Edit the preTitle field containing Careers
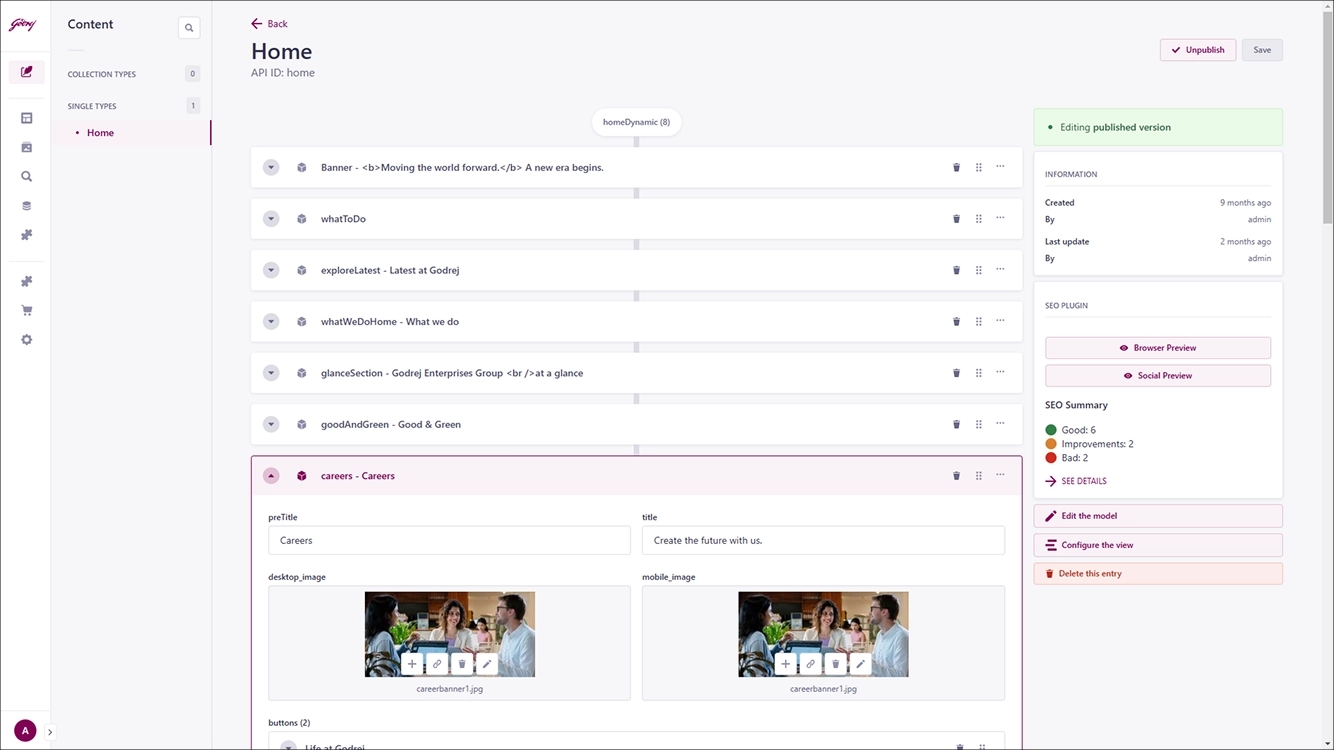 coord(449,539)
